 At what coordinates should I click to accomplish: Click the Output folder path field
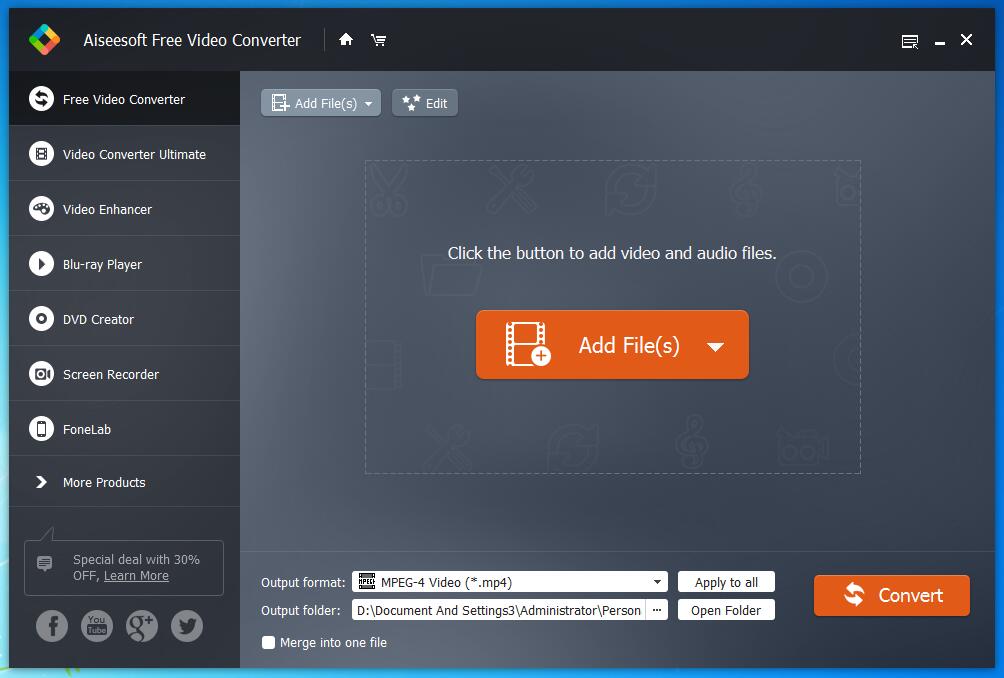498,610
